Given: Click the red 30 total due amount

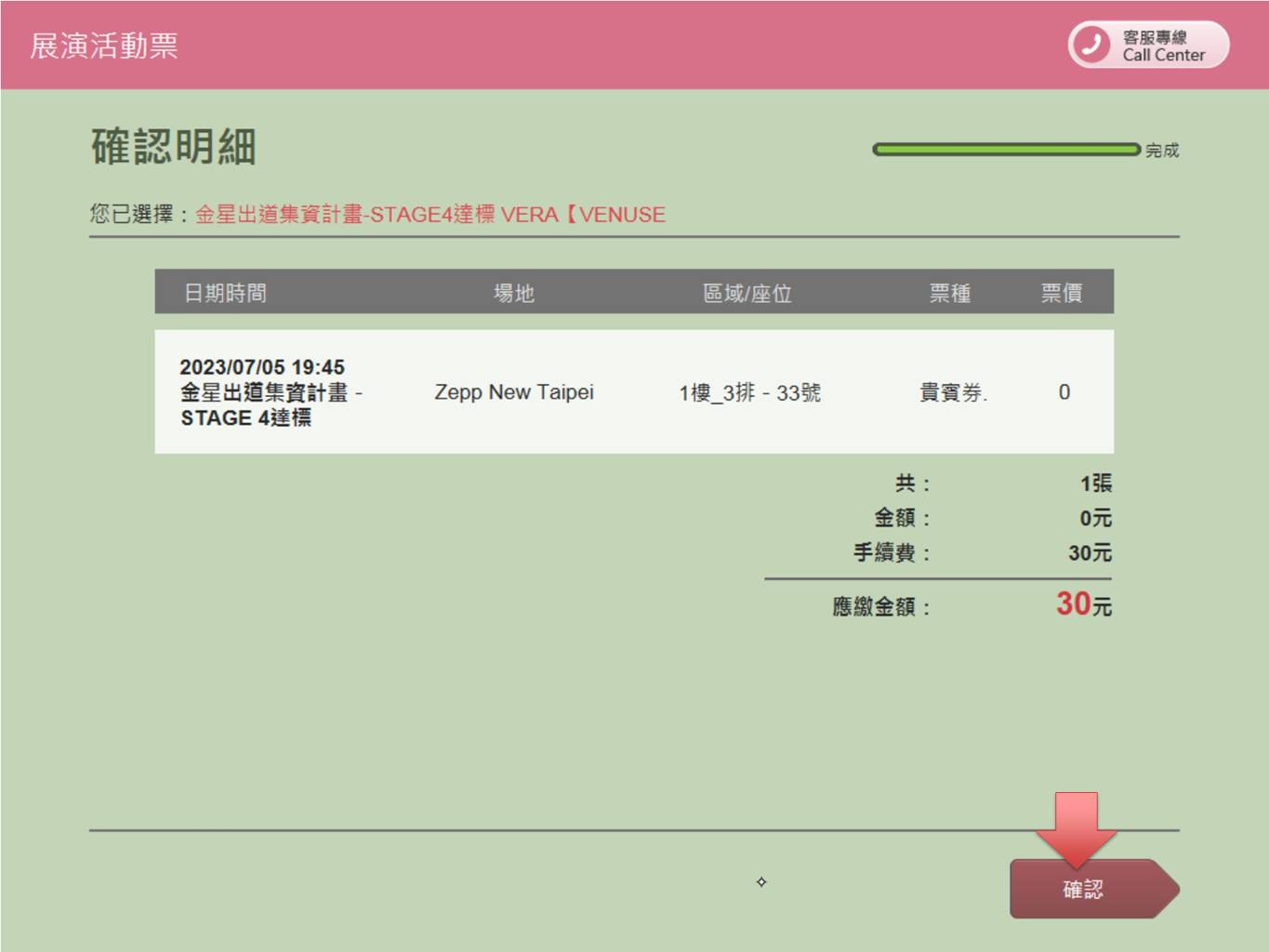Looking at the screenshot, I should (1073, 604).
